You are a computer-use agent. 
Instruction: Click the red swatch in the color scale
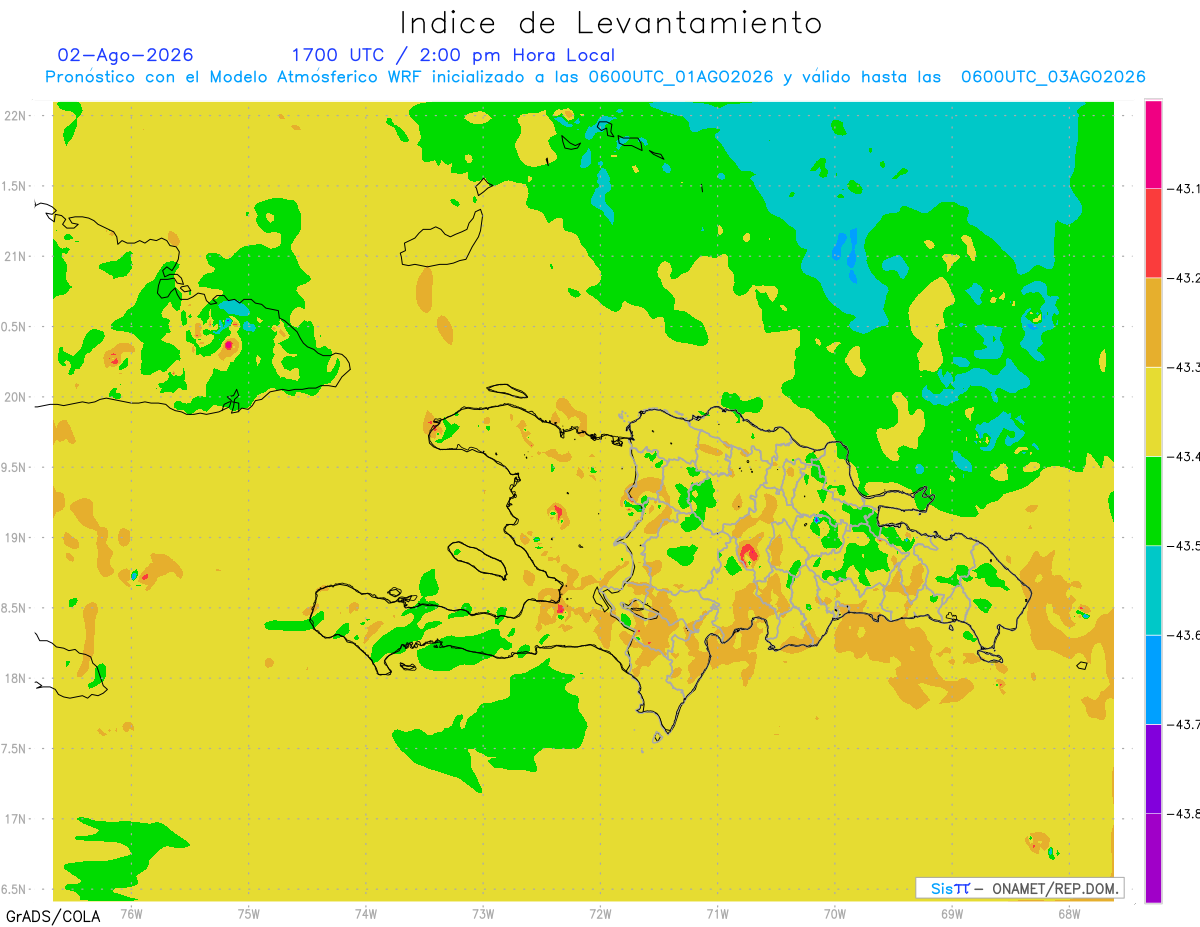1153,233
